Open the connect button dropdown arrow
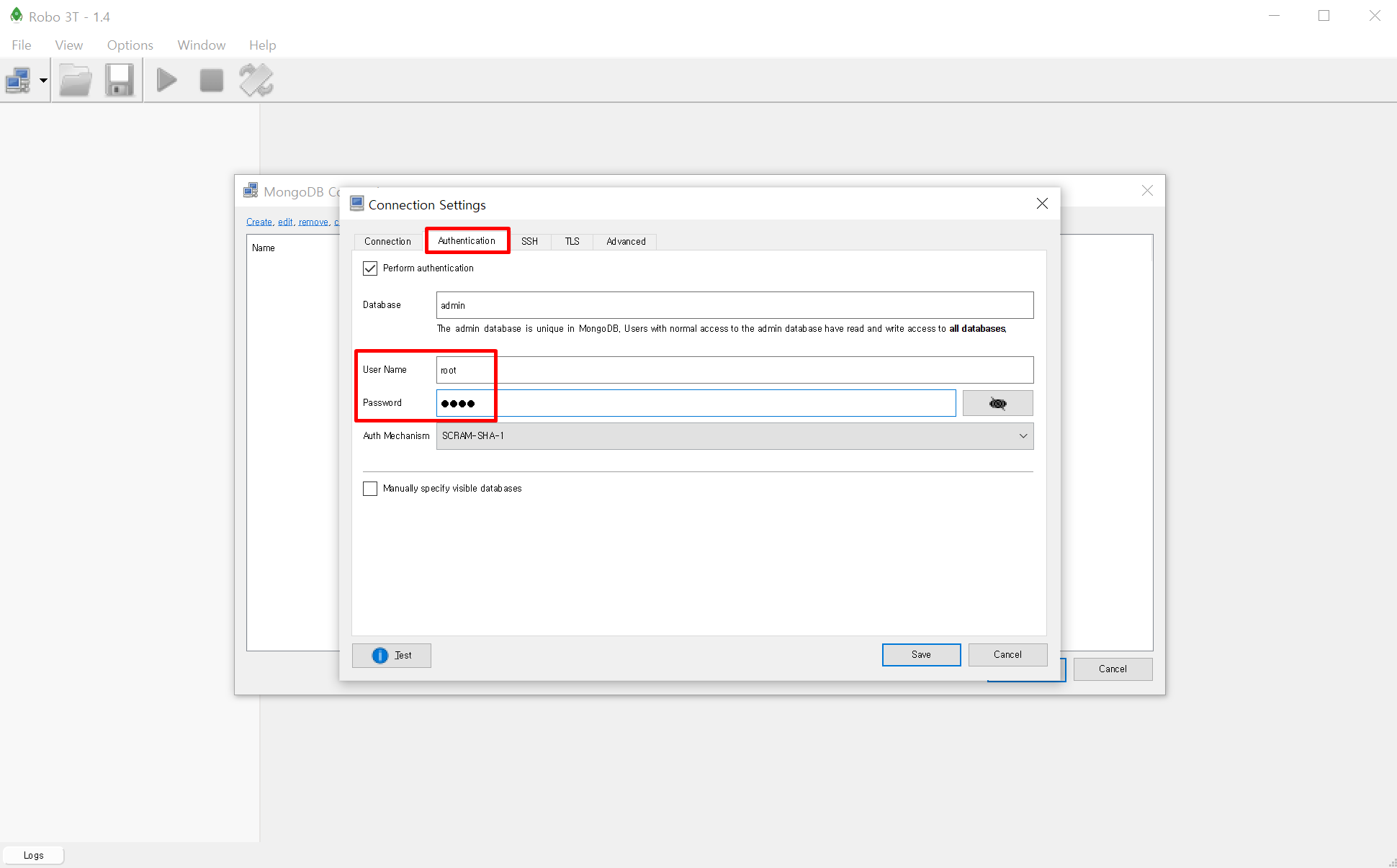Screen dimensions: 1397x868 tap(43, 80)
